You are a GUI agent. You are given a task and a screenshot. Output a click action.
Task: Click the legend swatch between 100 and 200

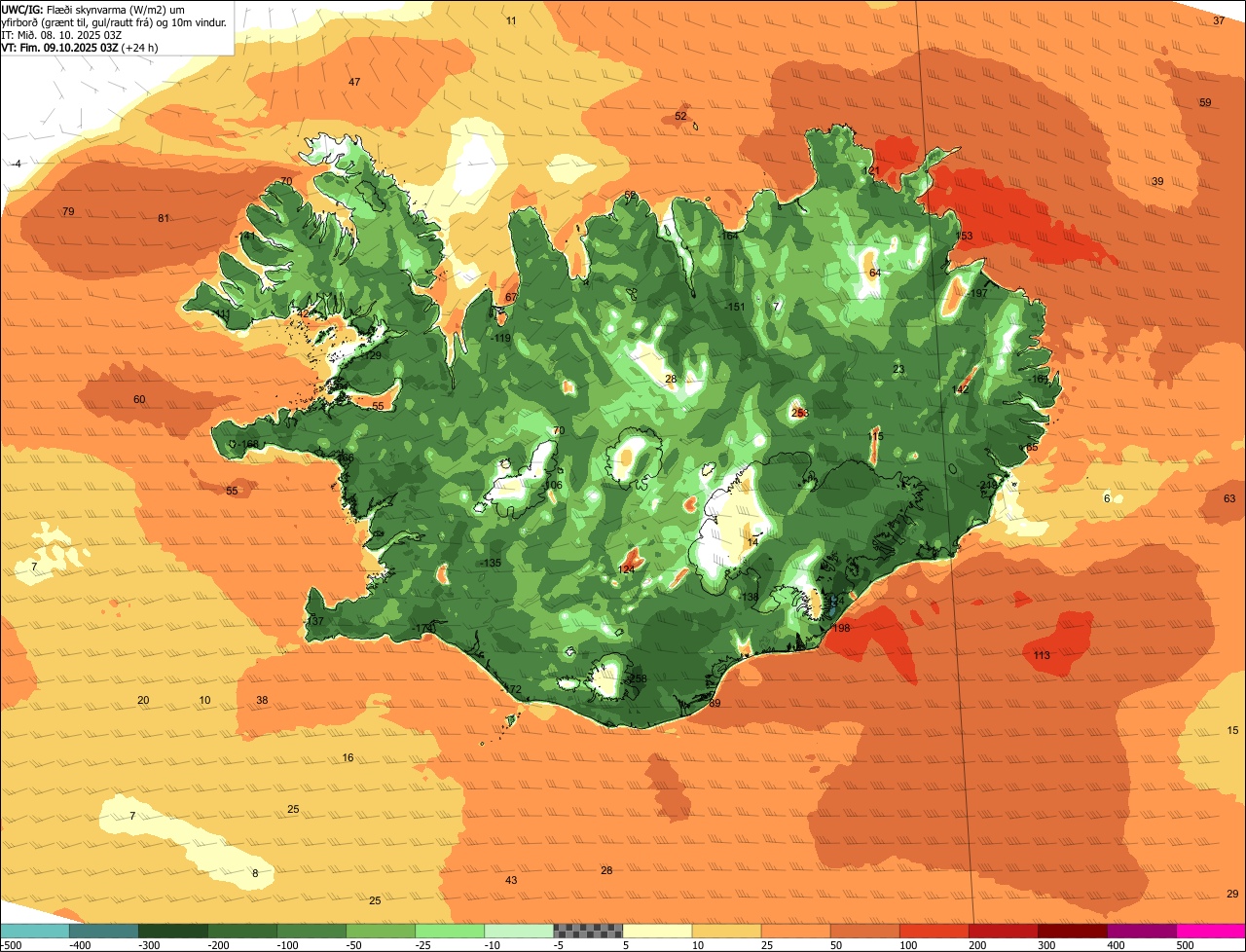pos(934,931)
